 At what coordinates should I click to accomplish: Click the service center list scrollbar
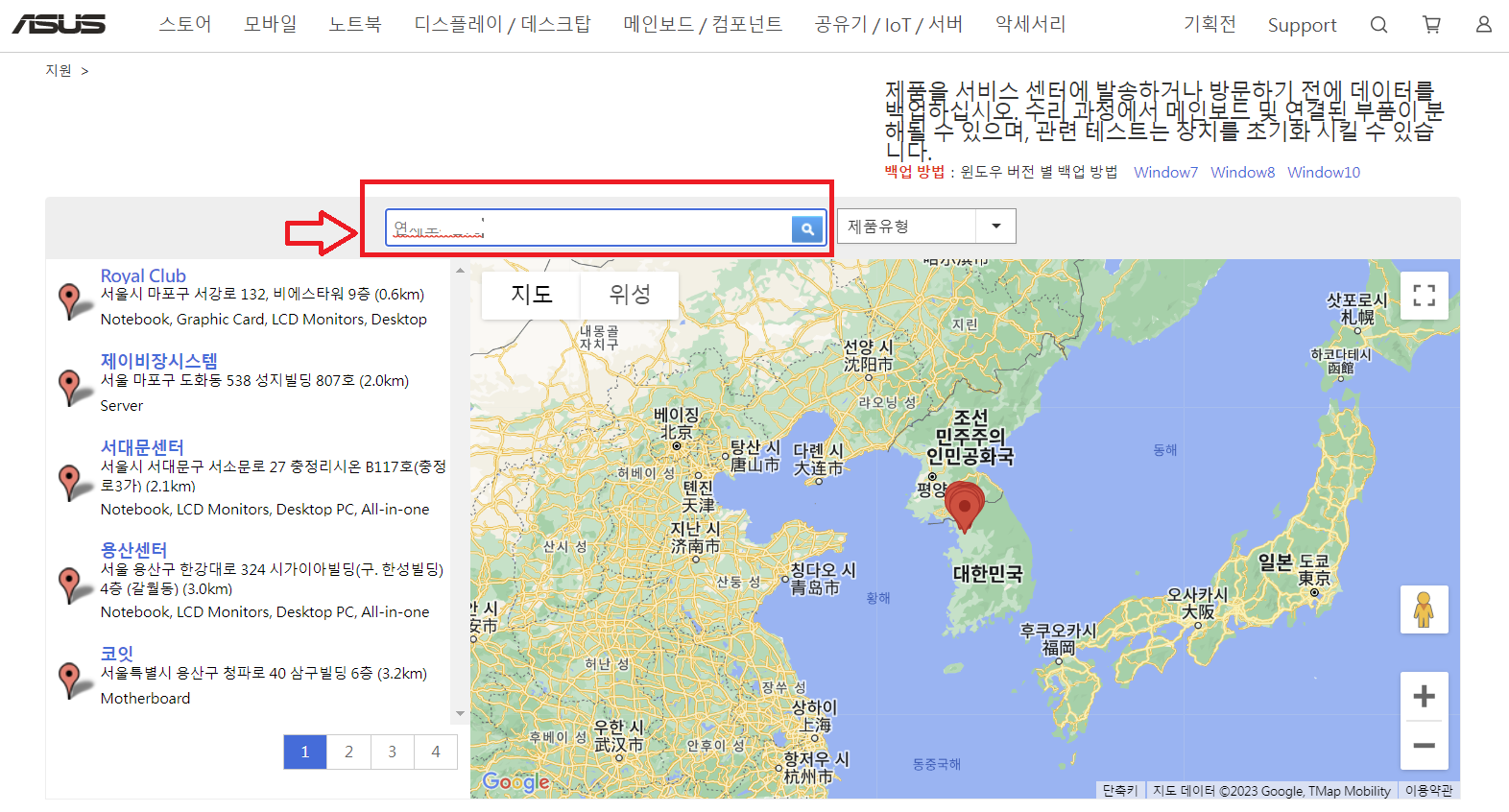[460, 491]
